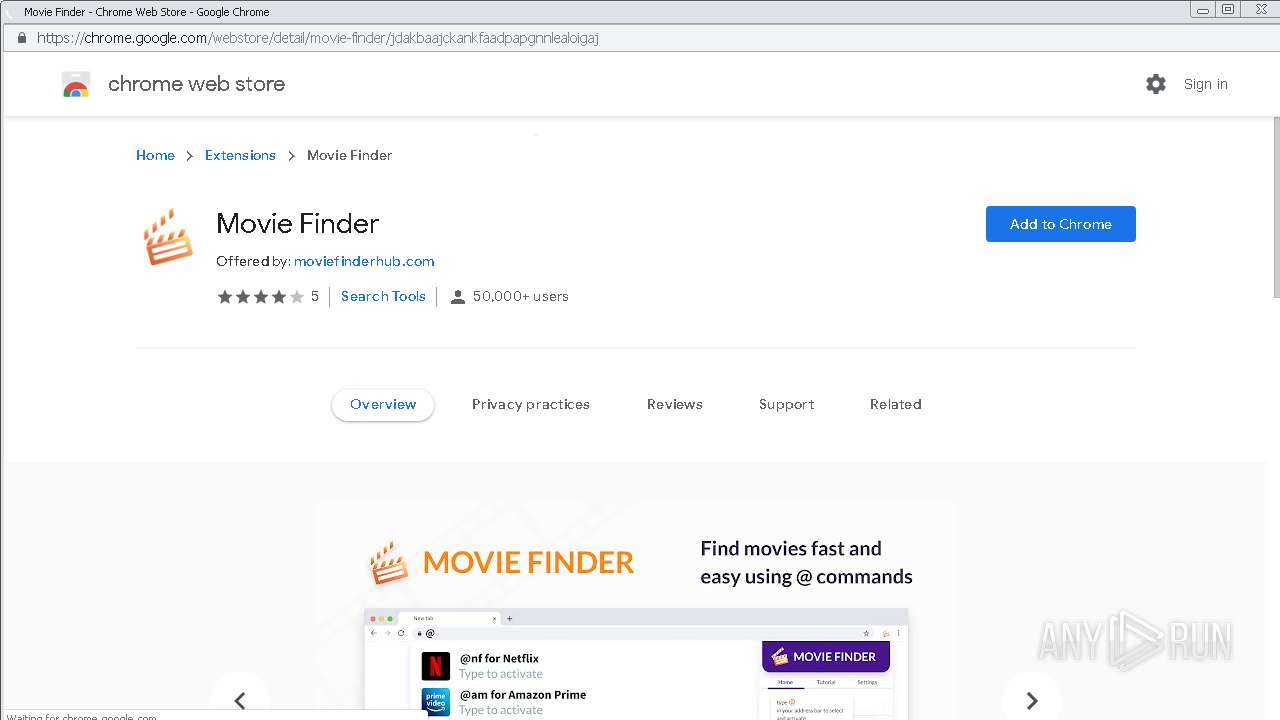Click Add to Chrome button
The height and width of the screenshot is (720, 1280).
1061,224
